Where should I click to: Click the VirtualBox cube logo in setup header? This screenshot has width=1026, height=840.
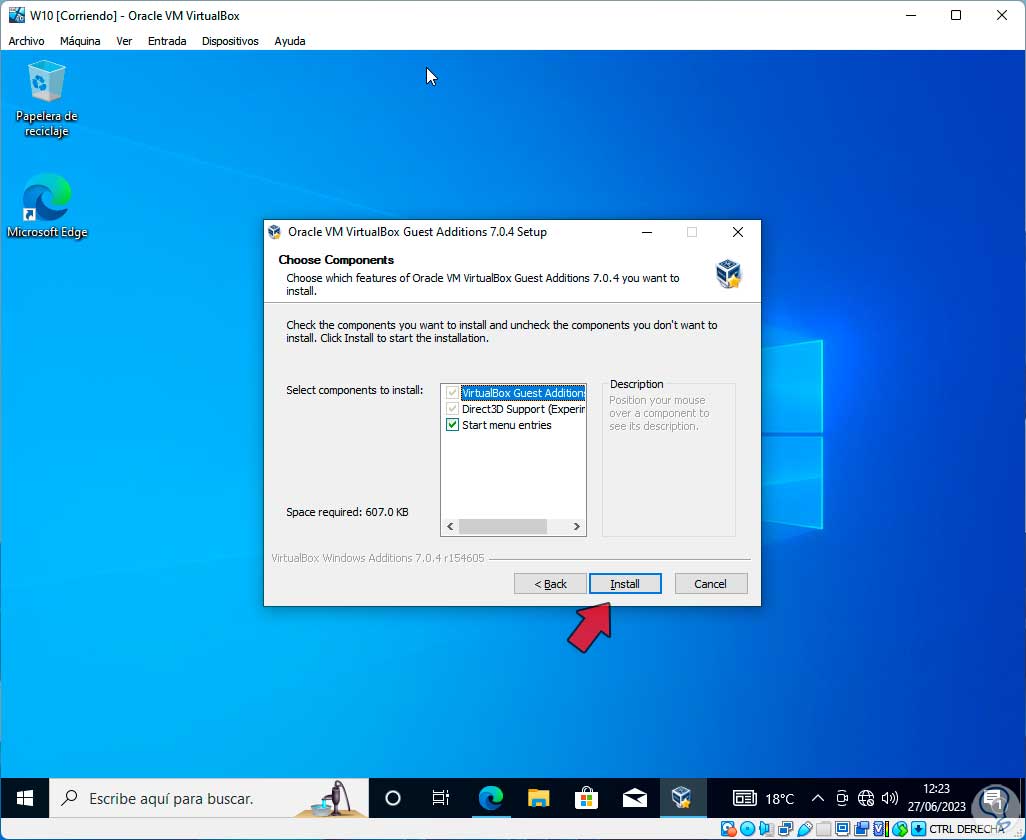728,273
